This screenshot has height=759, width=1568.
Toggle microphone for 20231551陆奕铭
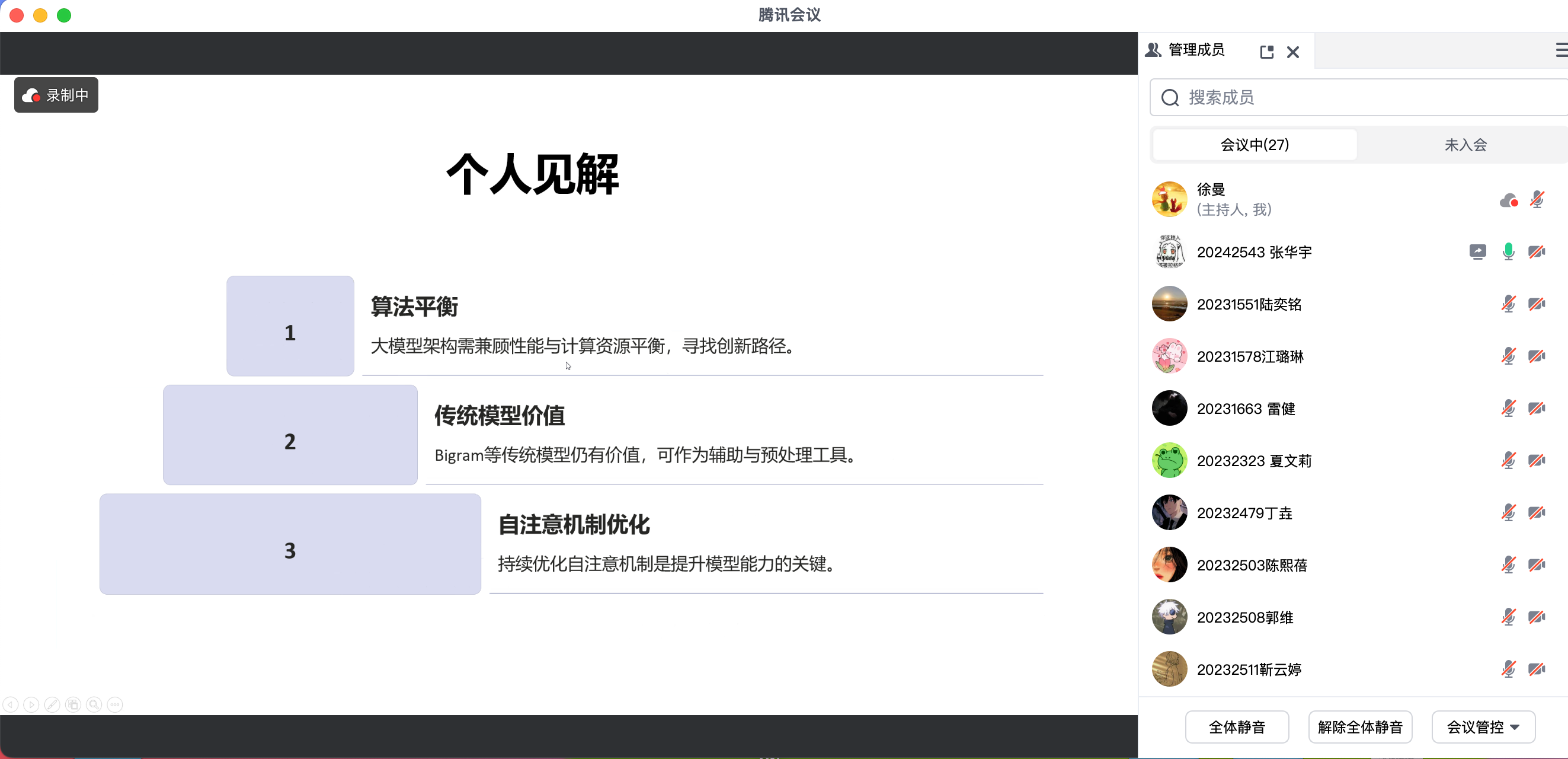tap(1508, 304)
